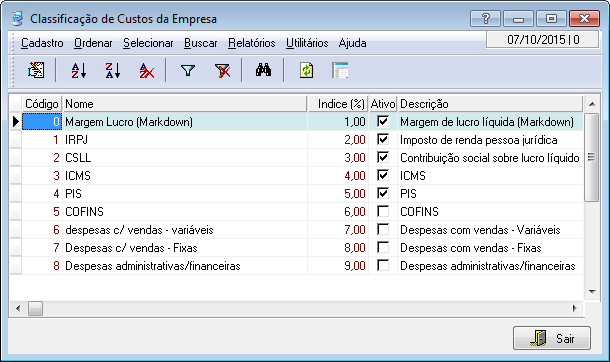Click the Indice (%) column header
This screenshot has height=362, width=610.
coord(338,104)
